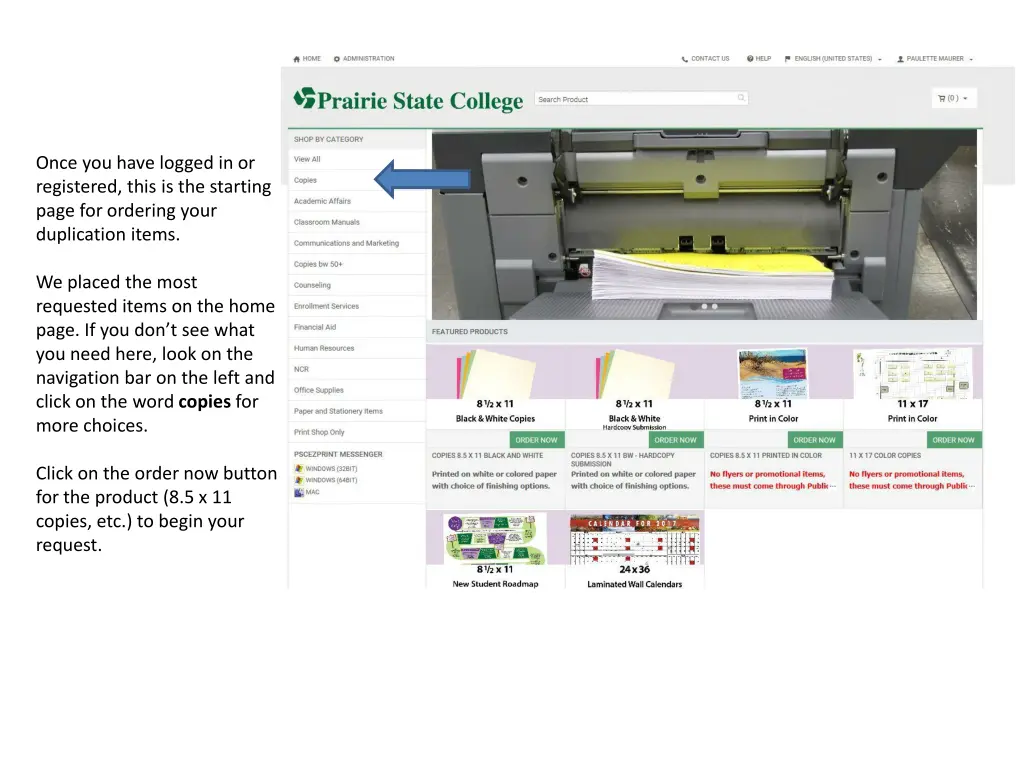
Task: Open Administration gear icon link
Action: pos(337,59)
